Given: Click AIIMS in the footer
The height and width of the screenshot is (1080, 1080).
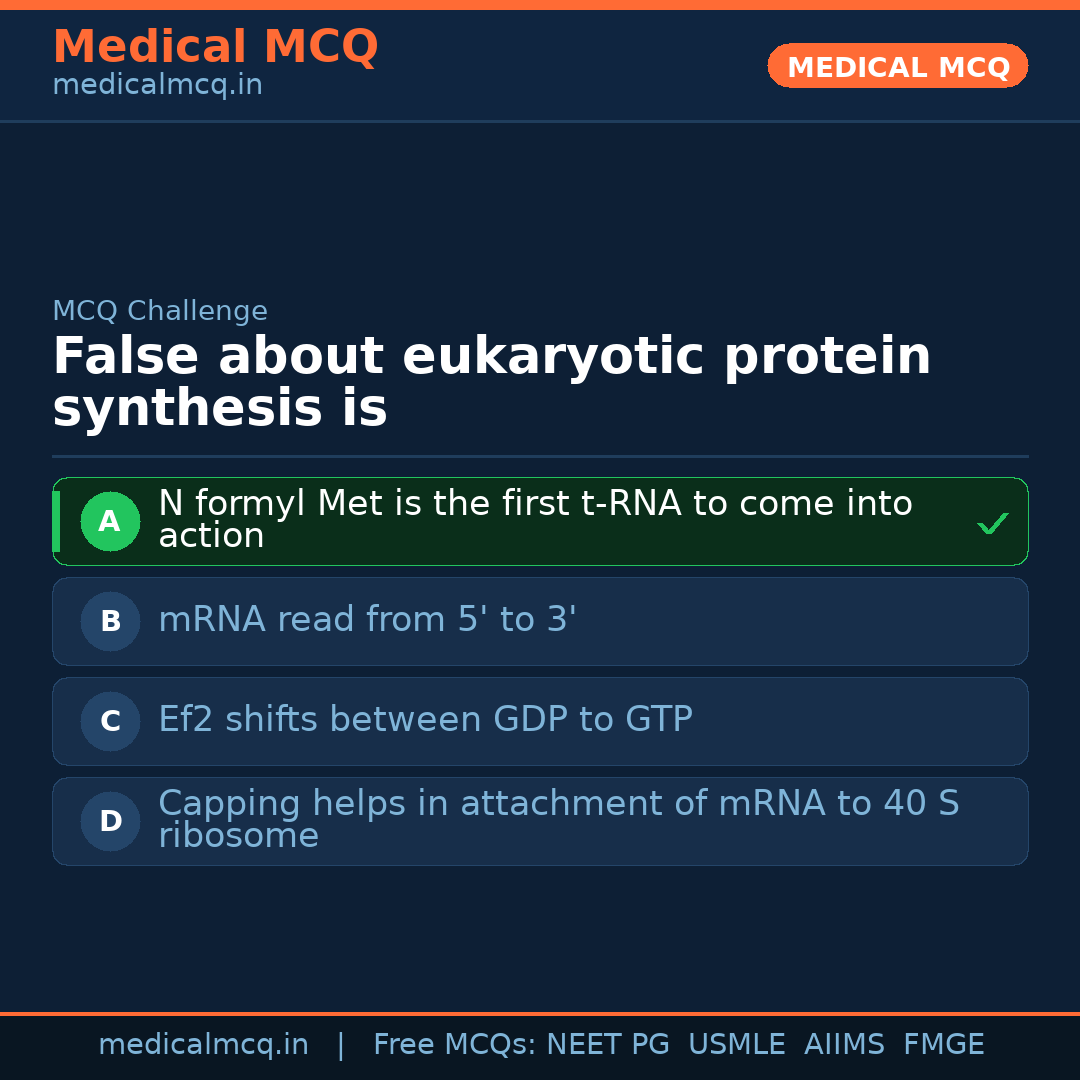Looking at the screenshot, I should point(844,1045).
